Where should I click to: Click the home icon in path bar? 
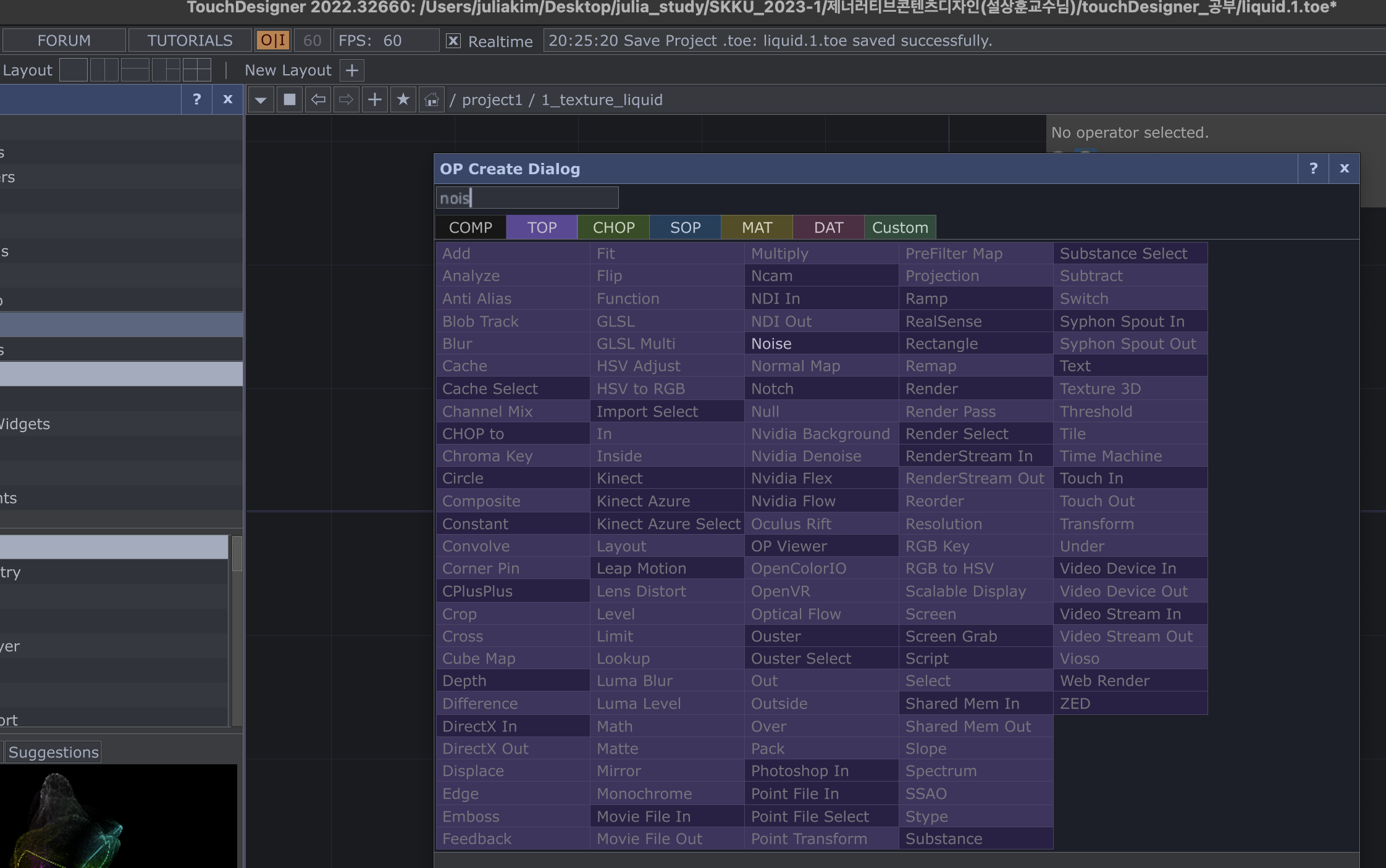pyautogui.click(x=432, y=100)
